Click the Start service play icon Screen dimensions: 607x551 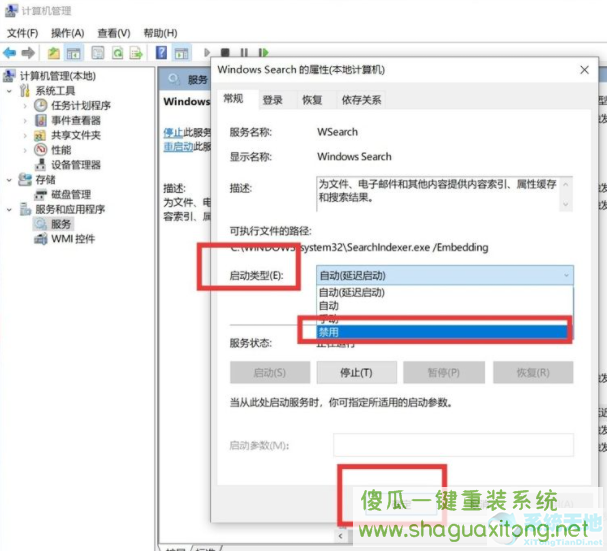207,52
